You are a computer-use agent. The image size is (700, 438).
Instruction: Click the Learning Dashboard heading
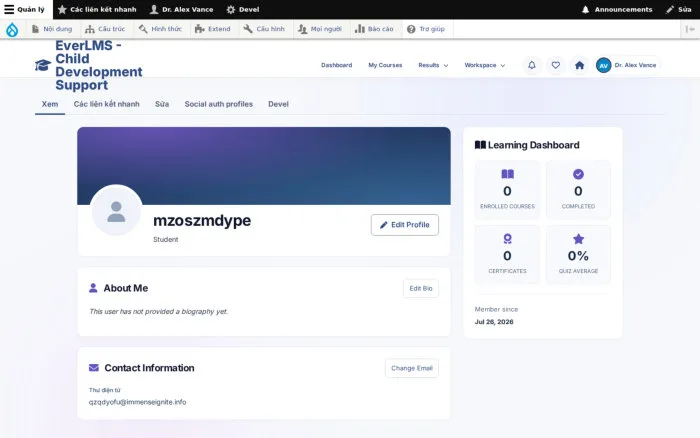coord(533,145)
